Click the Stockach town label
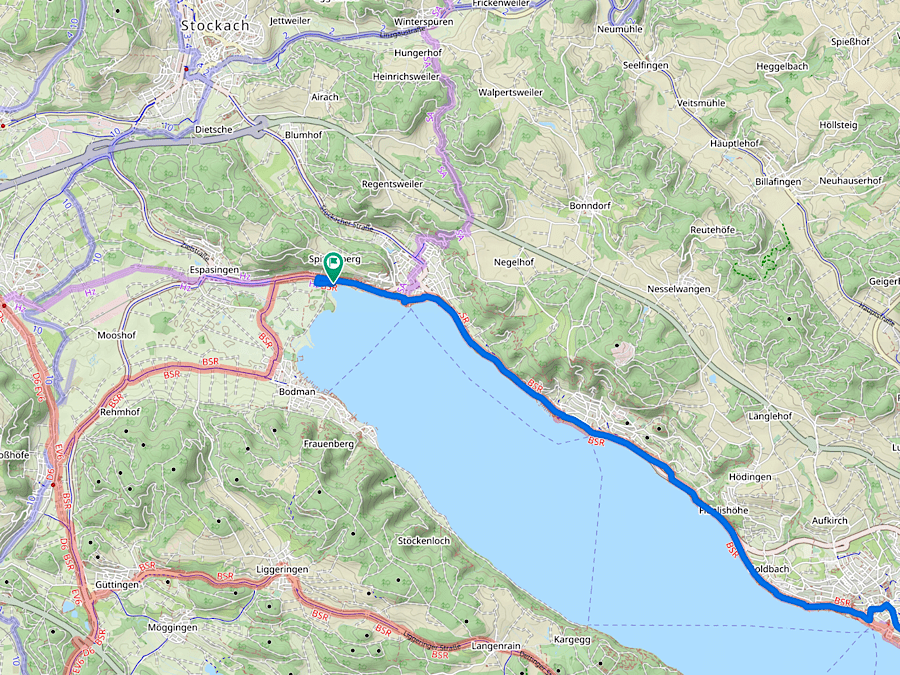The image size is (900, 675). [215, 25]
